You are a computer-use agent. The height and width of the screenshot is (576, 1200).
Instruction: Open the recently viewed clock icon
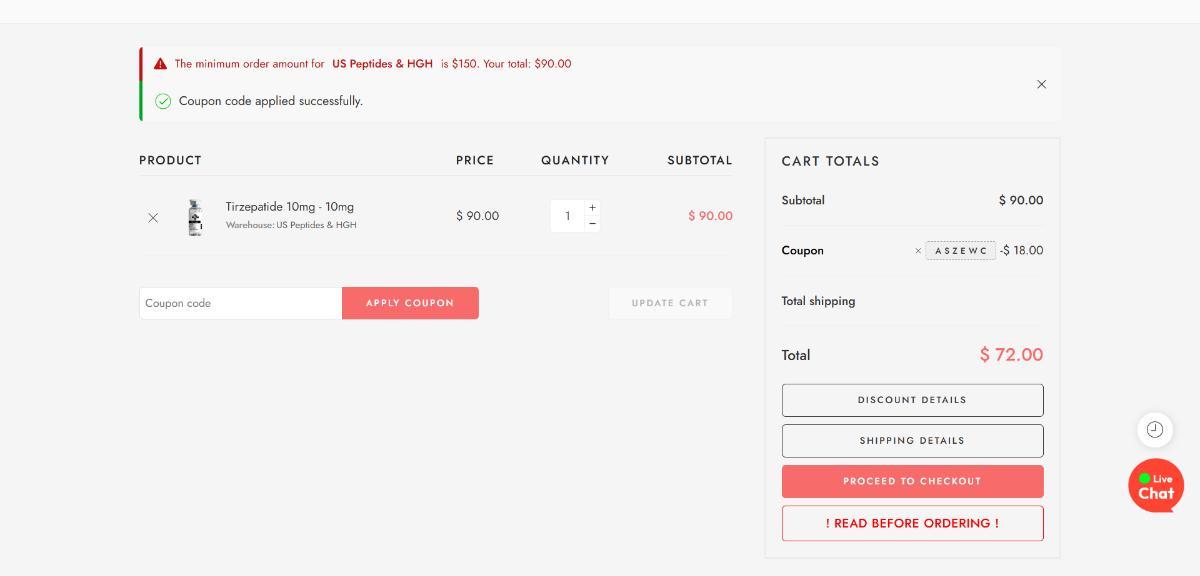1155,430
